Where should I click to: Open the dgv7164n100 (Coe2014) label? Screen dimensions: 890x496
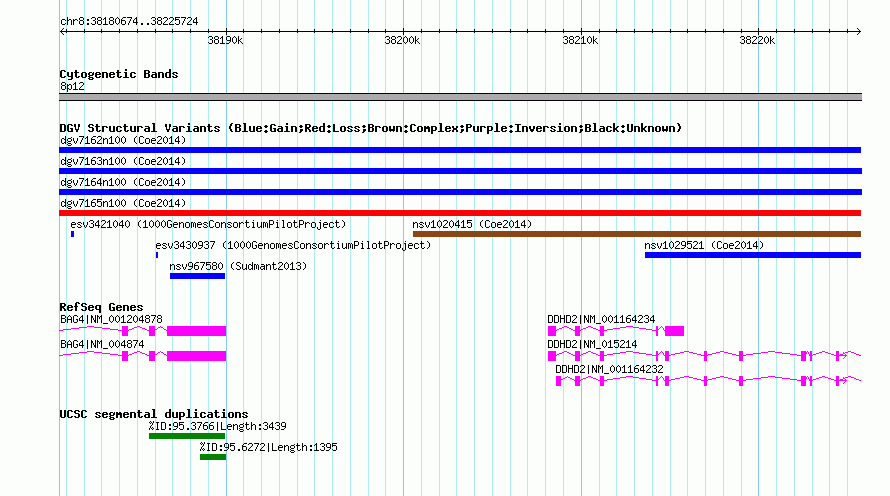[123, 182]
